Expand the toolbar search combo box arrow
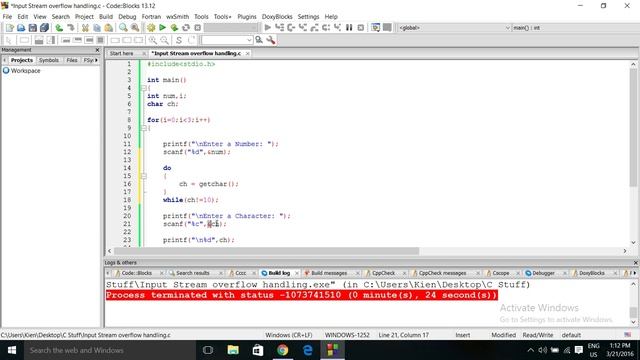This screenshot has width=640, height=360. [x=249, y=40]
